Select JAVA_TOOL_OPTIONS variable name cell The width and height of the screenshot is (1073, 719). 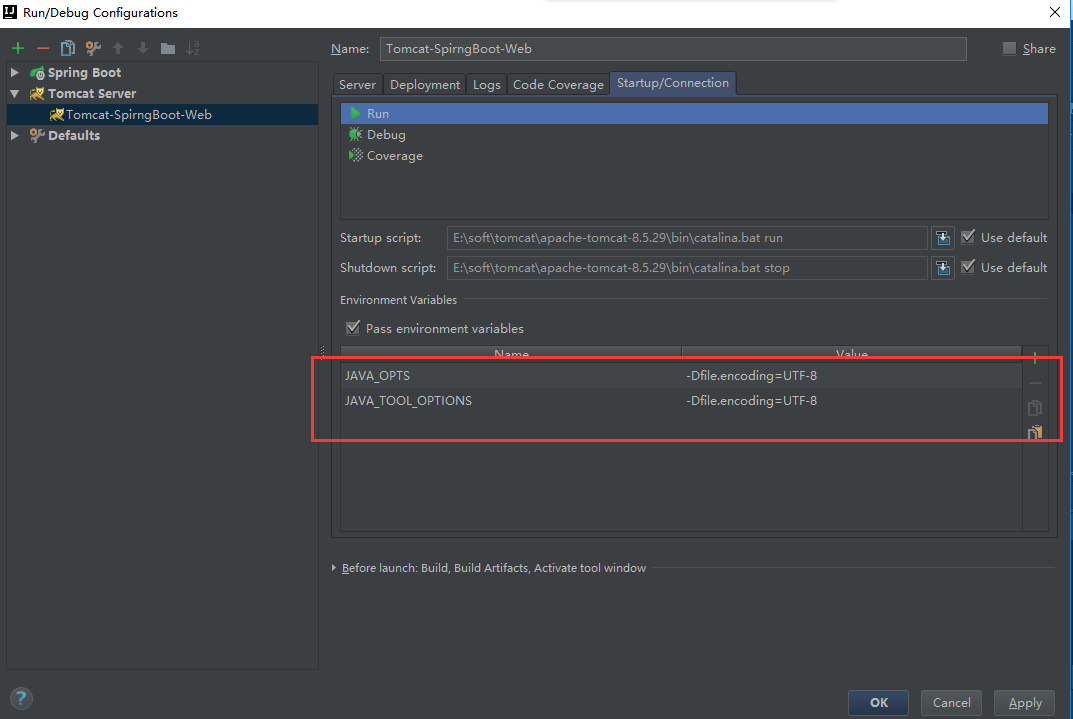tap(511, 401)
